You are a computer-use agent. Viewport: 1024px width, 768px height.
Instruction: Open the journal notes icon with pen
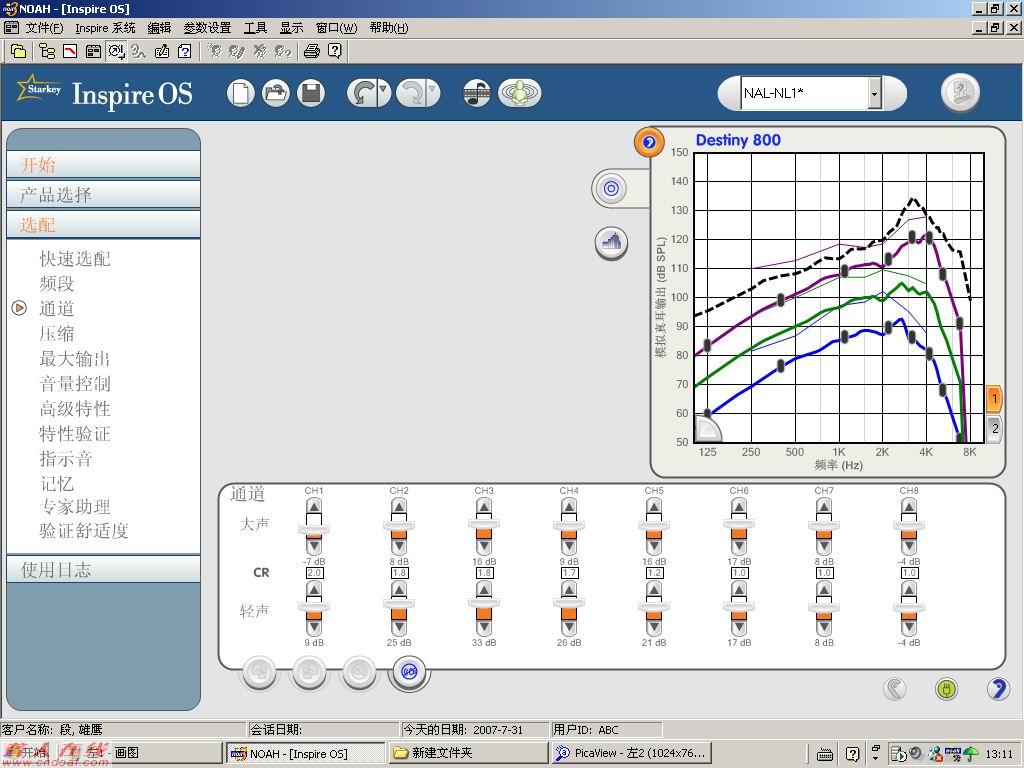(x=162, y=51)
